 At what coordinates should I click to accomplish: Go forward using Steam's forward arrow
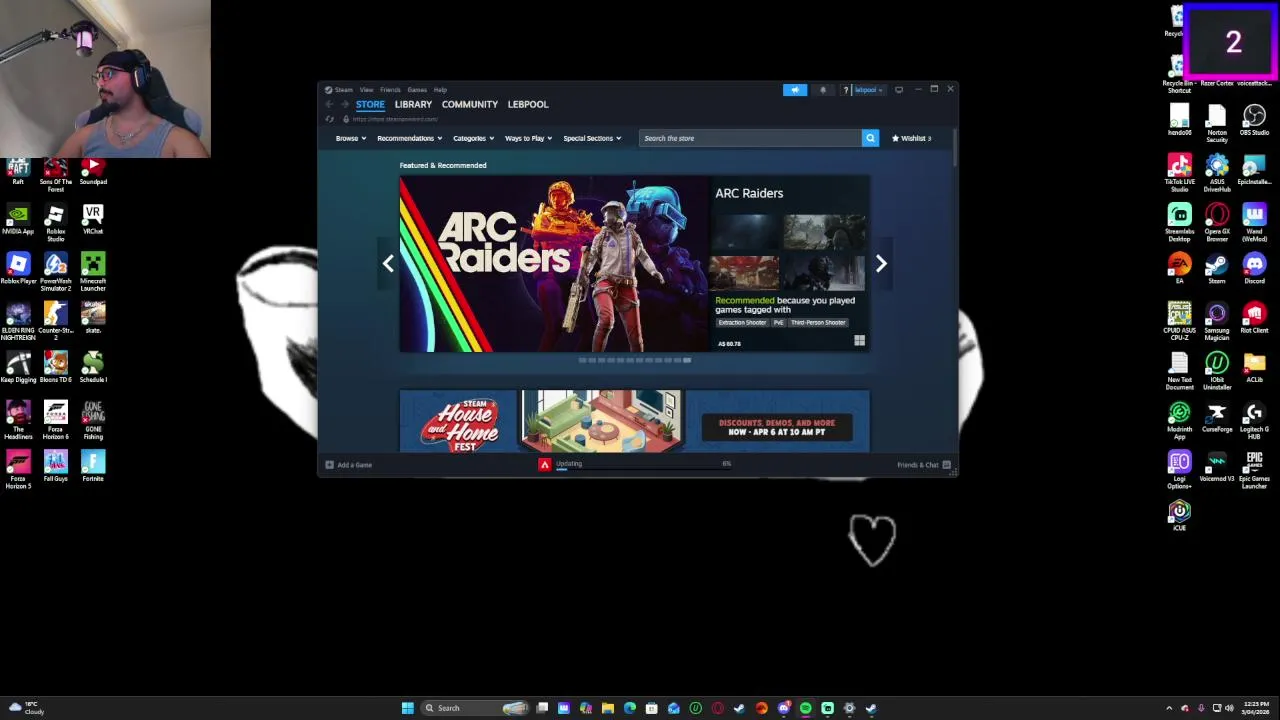click(x=345, y=104)
